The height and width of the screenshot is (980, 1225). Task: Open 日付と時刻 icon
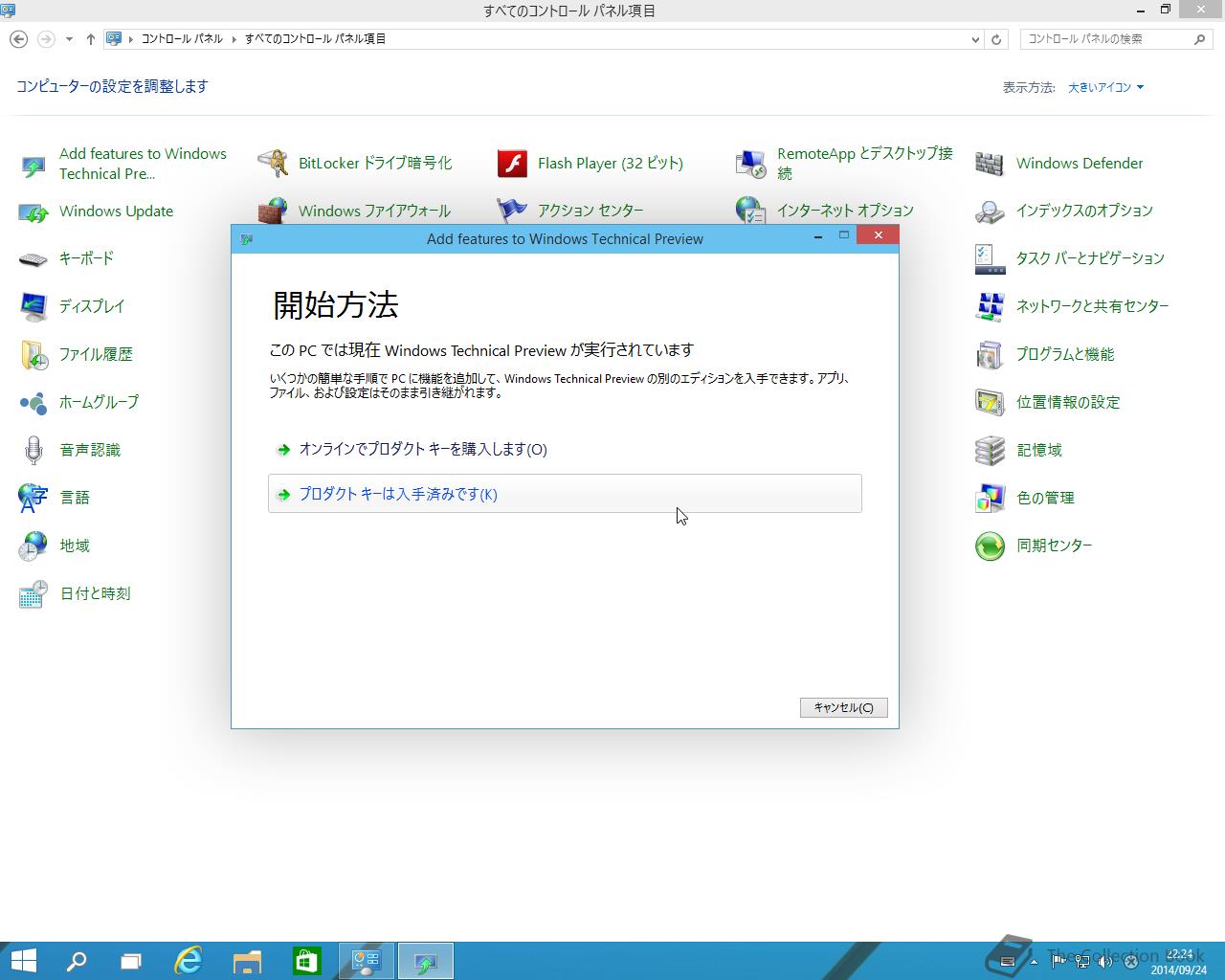click(33, 594)
